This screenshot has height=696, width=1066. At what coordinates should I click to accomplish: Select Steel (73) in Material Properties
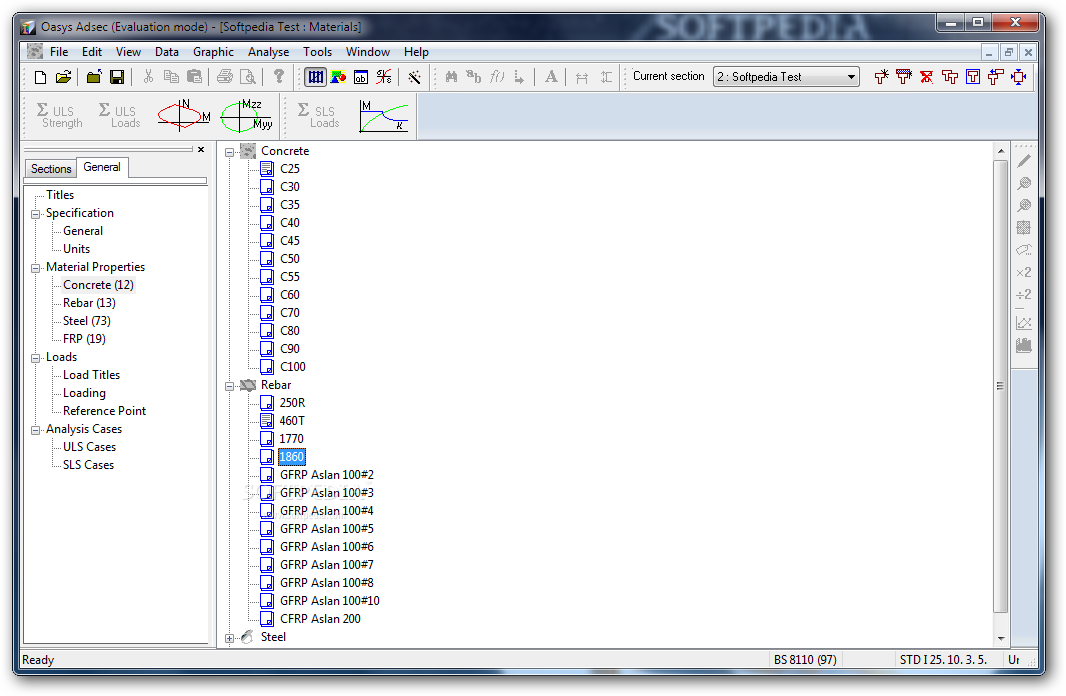[86, 321]
